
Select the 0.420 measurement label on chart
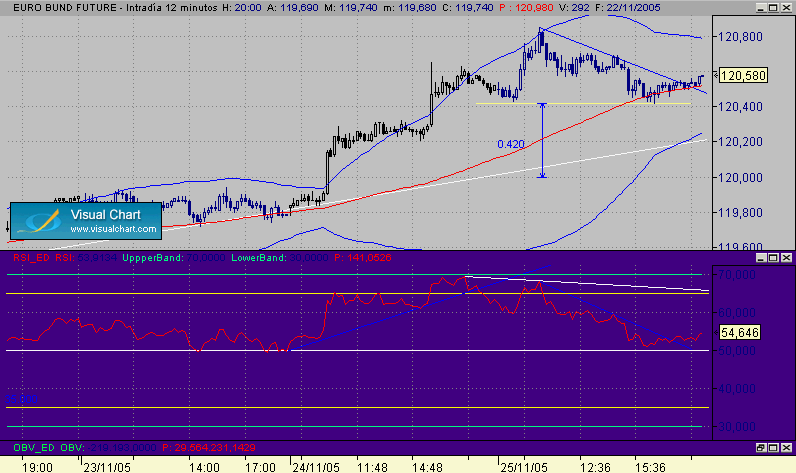pos(510,144)
